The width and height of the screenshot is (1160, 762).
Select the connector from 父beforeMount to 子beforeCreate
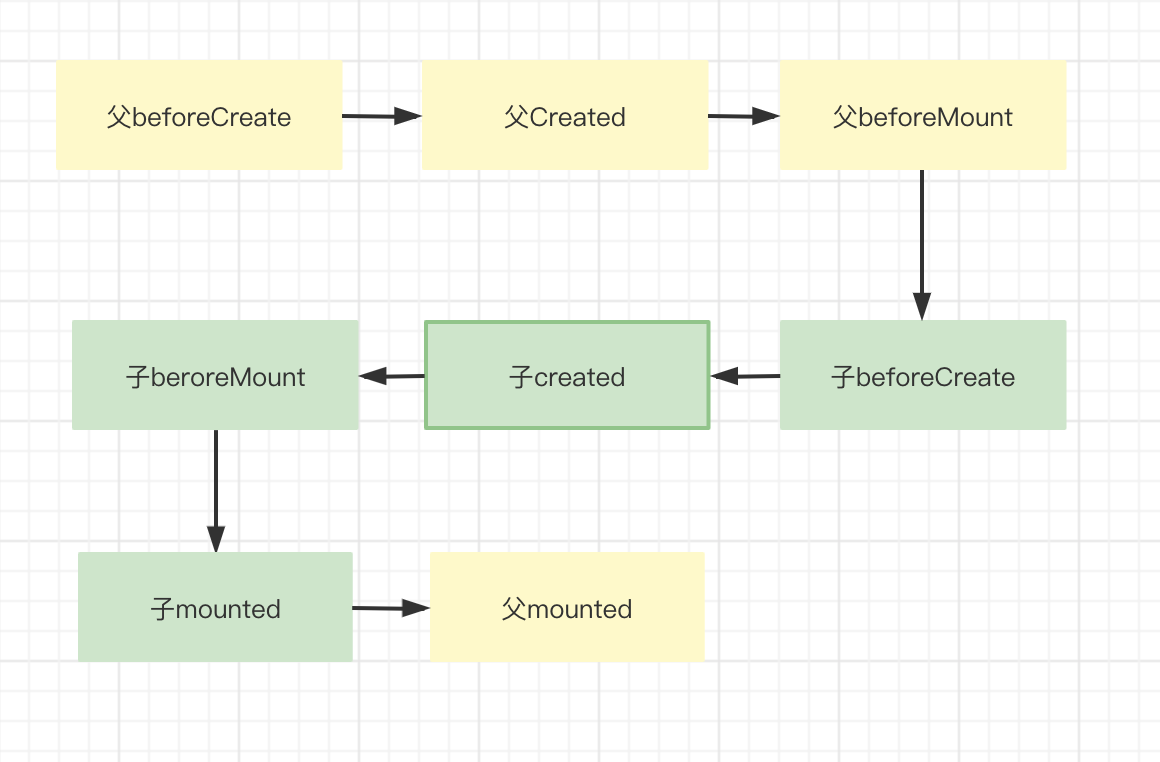pos(922,245)
